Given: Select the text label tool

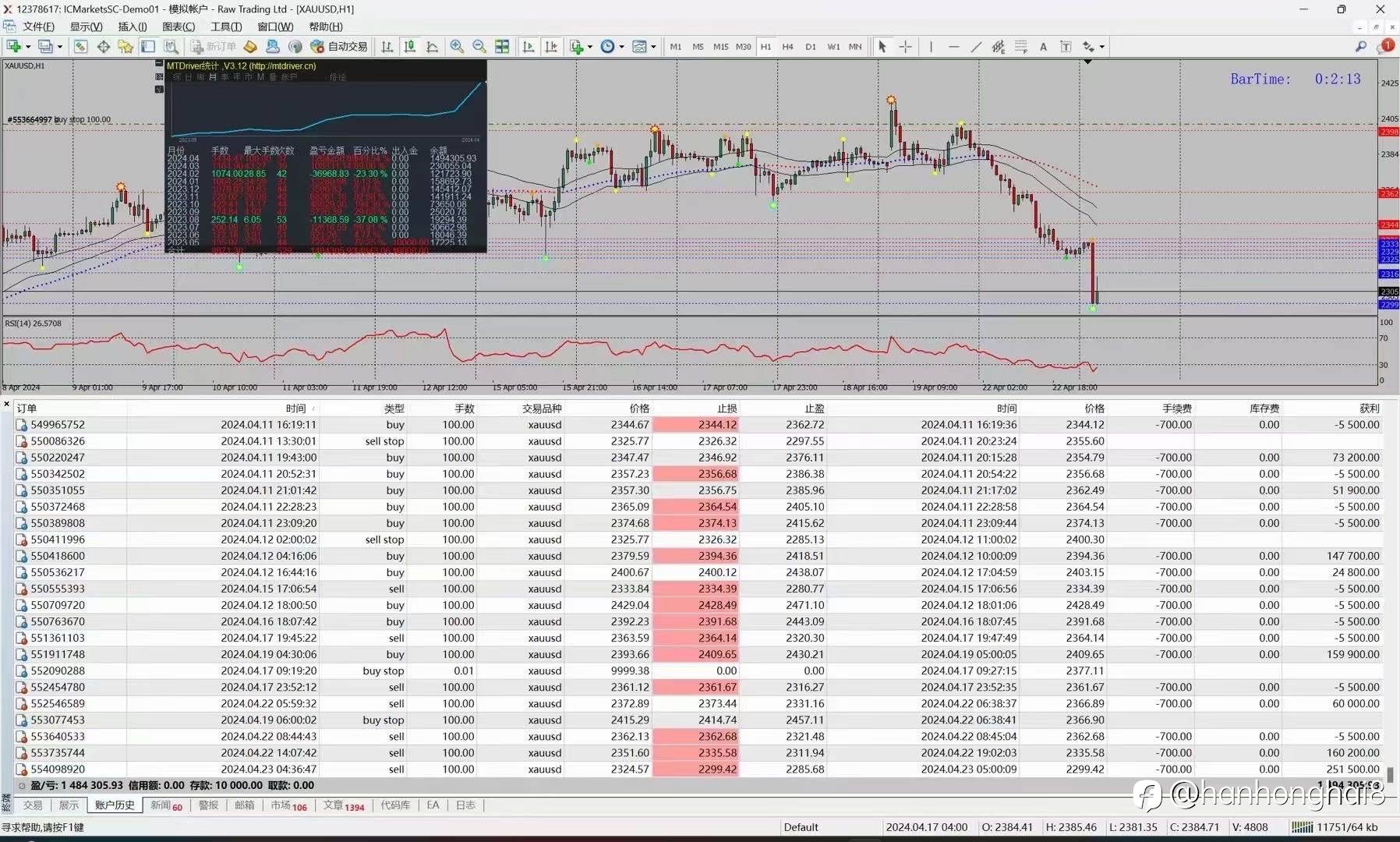Looking at the screenshot, I should tap(1066, 47).
